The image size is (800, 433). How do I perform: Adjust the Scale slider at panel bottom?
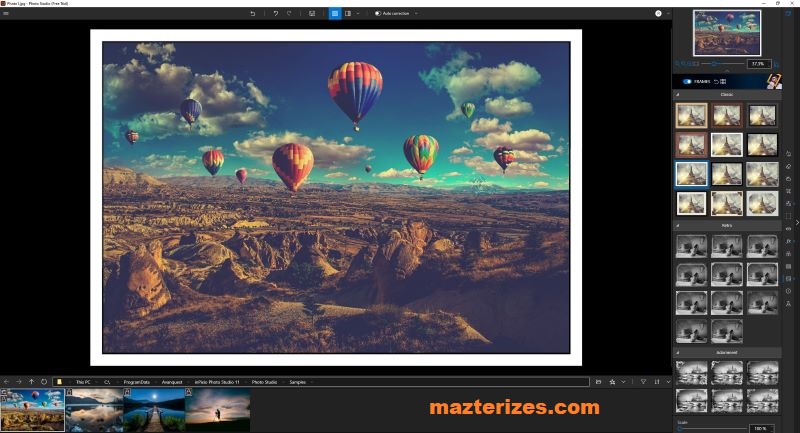(x=712, y=428)
